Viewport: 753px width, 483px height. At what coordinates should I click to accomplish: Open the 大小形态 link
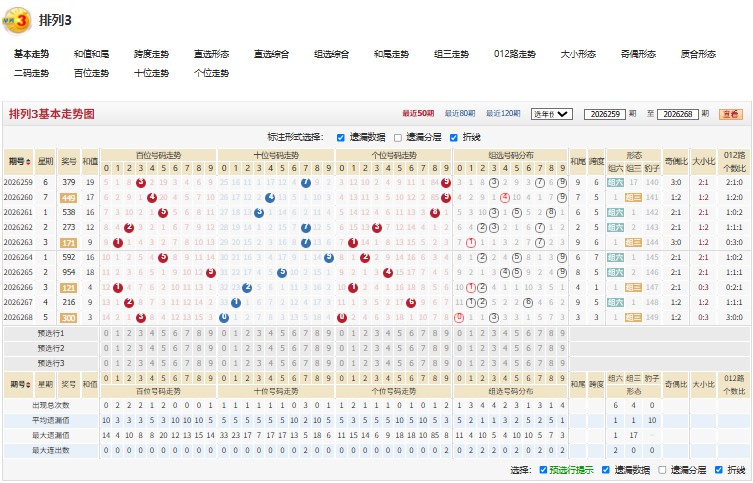click(578, 54)
